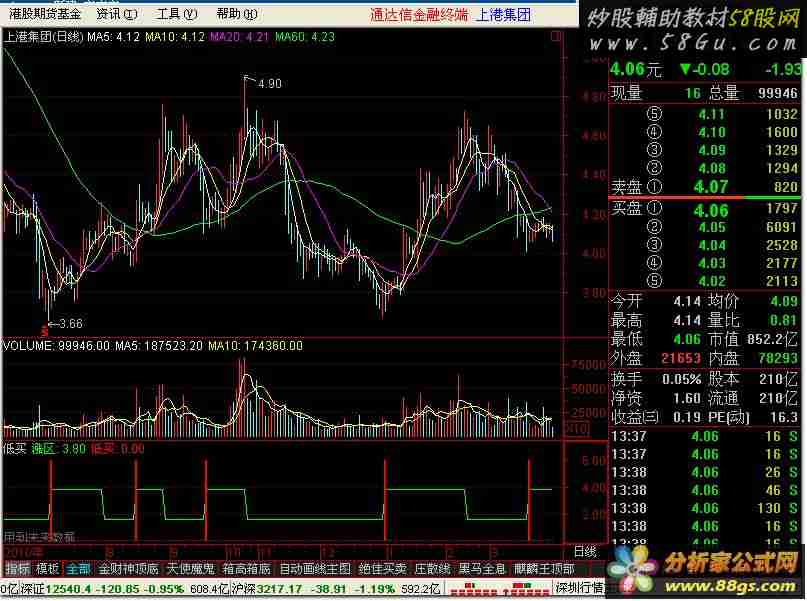Click the 13:38 trade row with volume 26
The height and width of the screenshot is (601, 807).
pyautogui.click(x=704, y=472)
